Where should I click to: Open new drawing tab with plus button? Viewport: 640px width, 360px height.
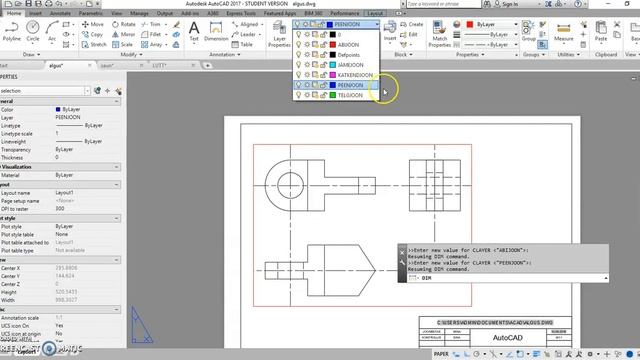207,65
